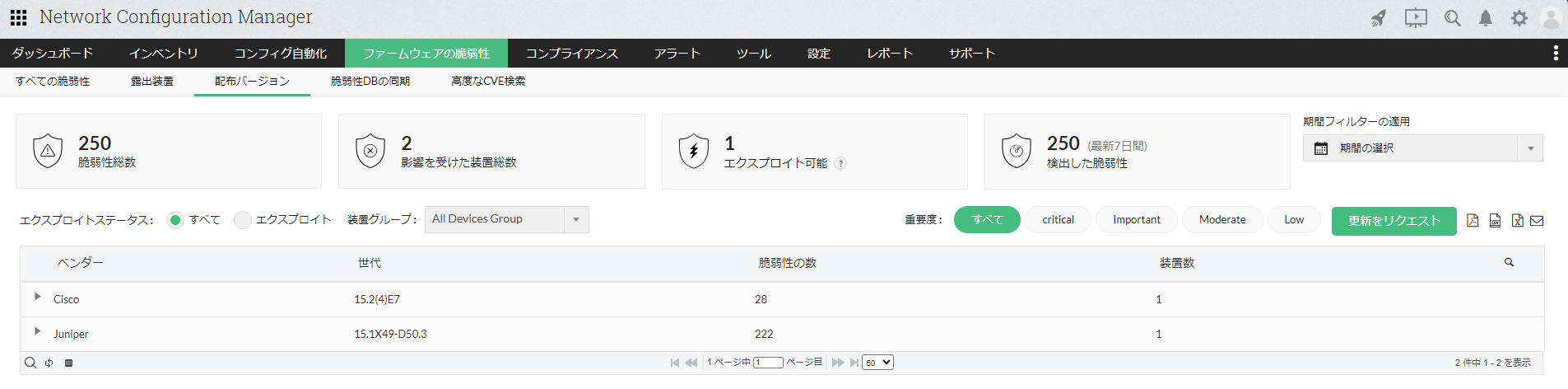Click the rocket quick-launch icon
This screenshot has width=1568, height=389.
(x=1379, y=18)
